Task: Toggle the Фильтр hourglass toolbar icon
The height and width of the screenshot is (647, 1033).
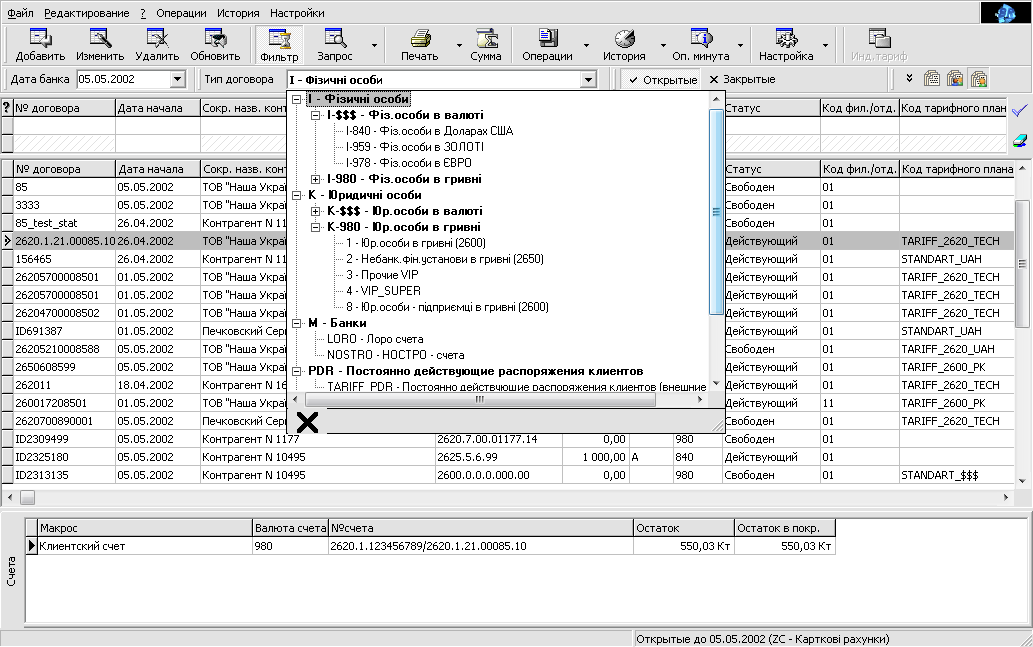Action: [x=279, y=38]
